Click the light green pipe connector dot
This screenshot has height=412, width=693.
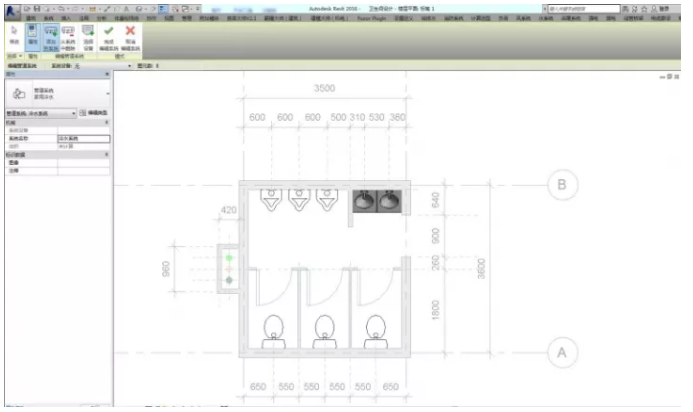click(x=229, y=258)
